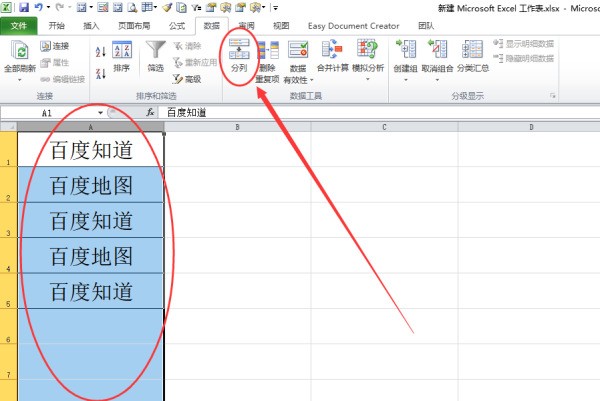Select column B by its header
The image size is (600, 401).
tap(238, 127)
